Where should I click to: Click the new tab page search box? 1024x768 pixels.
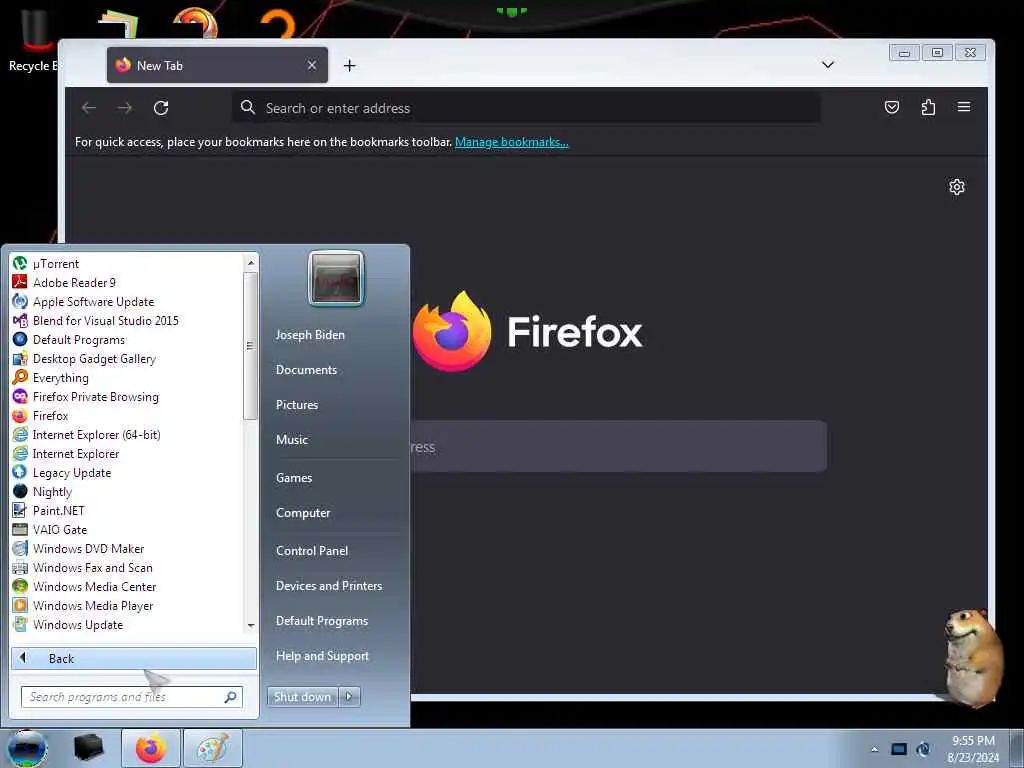618,447
